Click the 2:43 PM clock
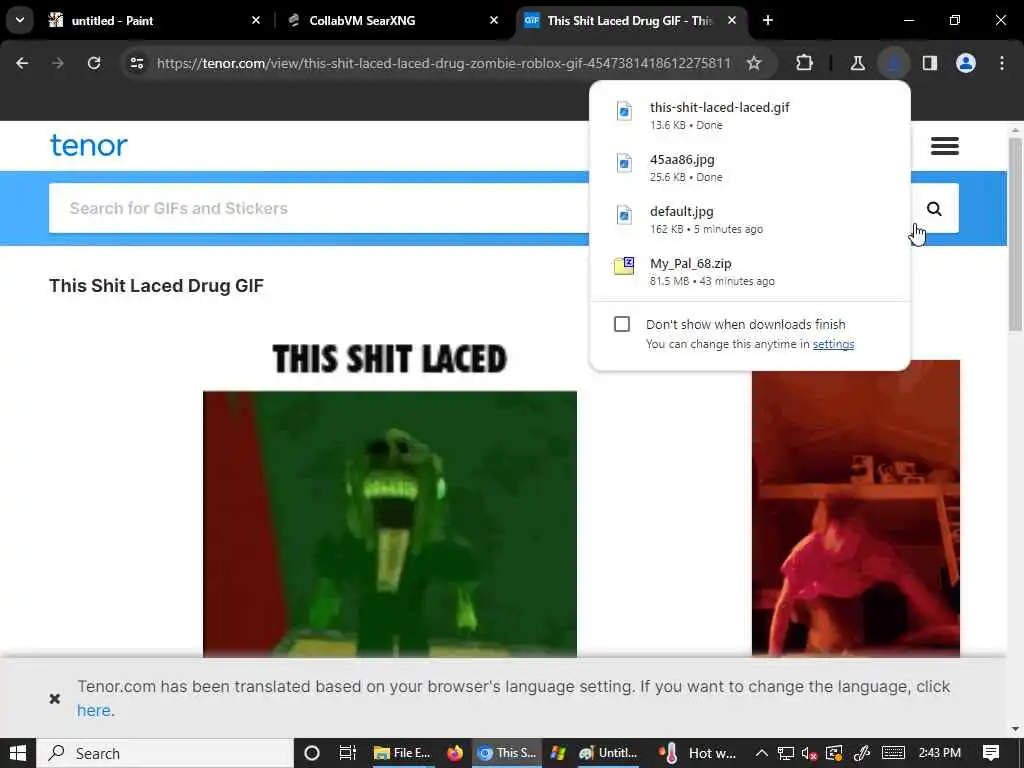Viewport: 1024px width, 768px height. pyautogui.click(x=939, y=753)
